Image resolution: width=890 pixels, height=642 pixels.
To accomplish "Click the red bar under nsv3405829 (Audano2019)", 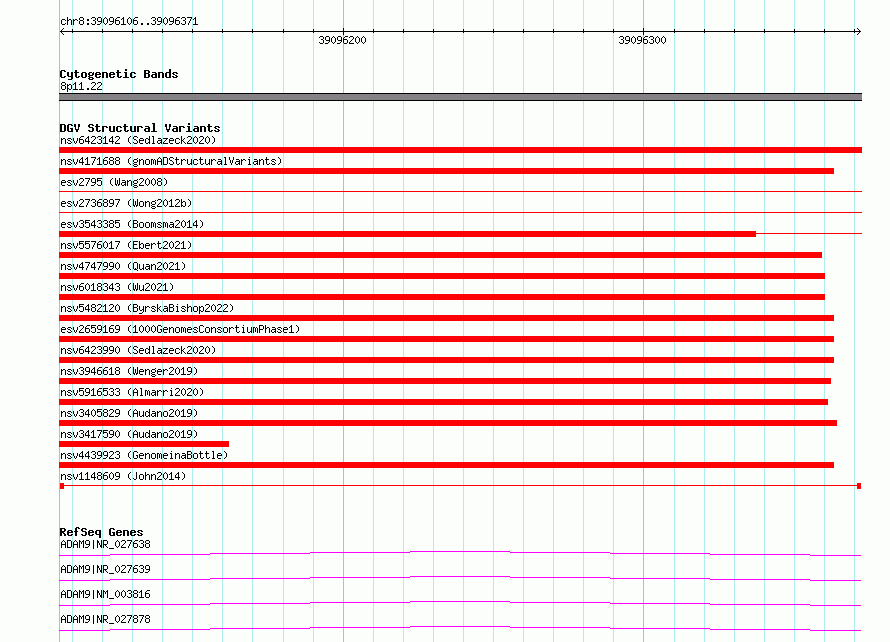I will pos(448,423).
